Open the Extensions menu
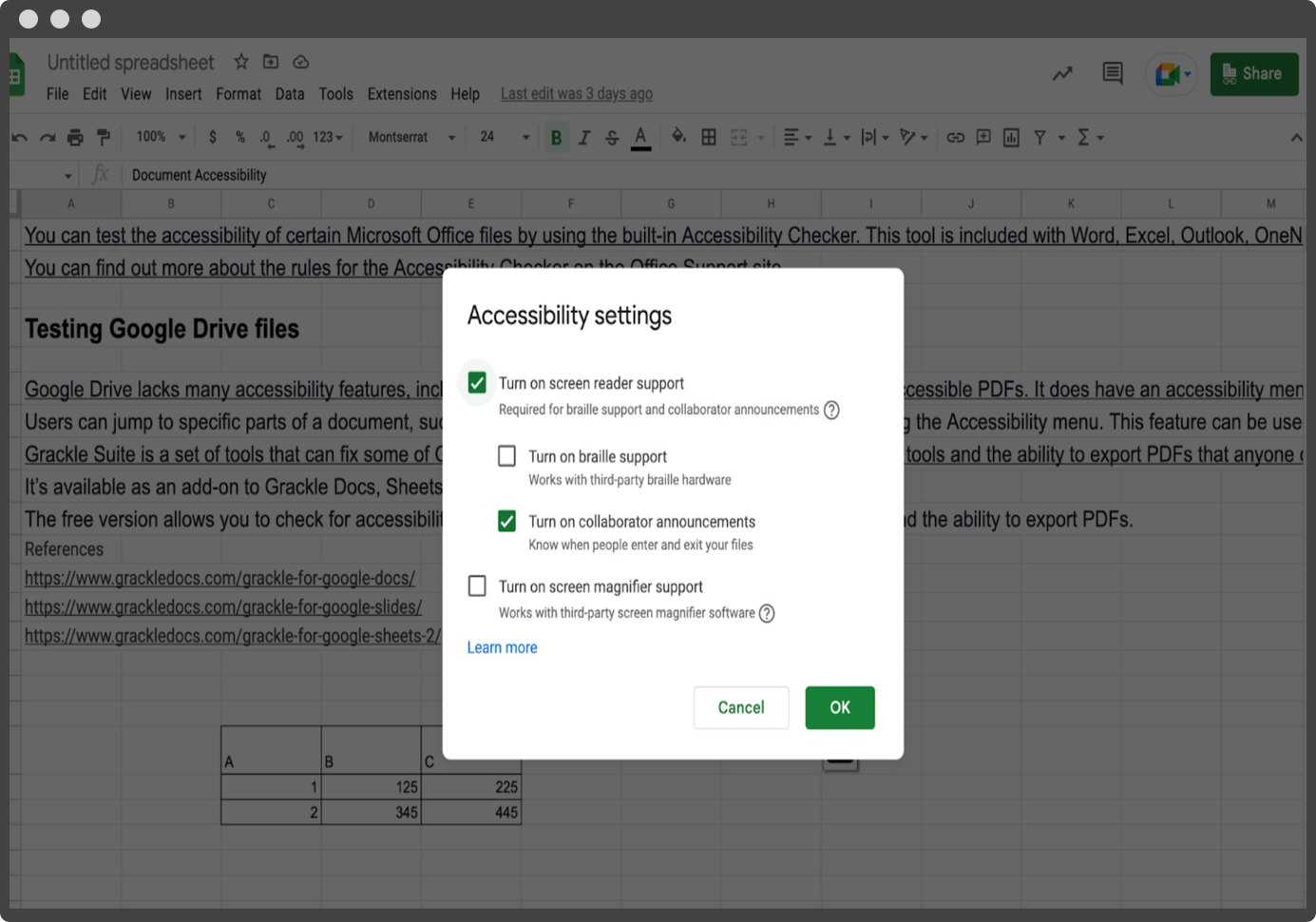 pyautogui.click(x=402, y=94)
